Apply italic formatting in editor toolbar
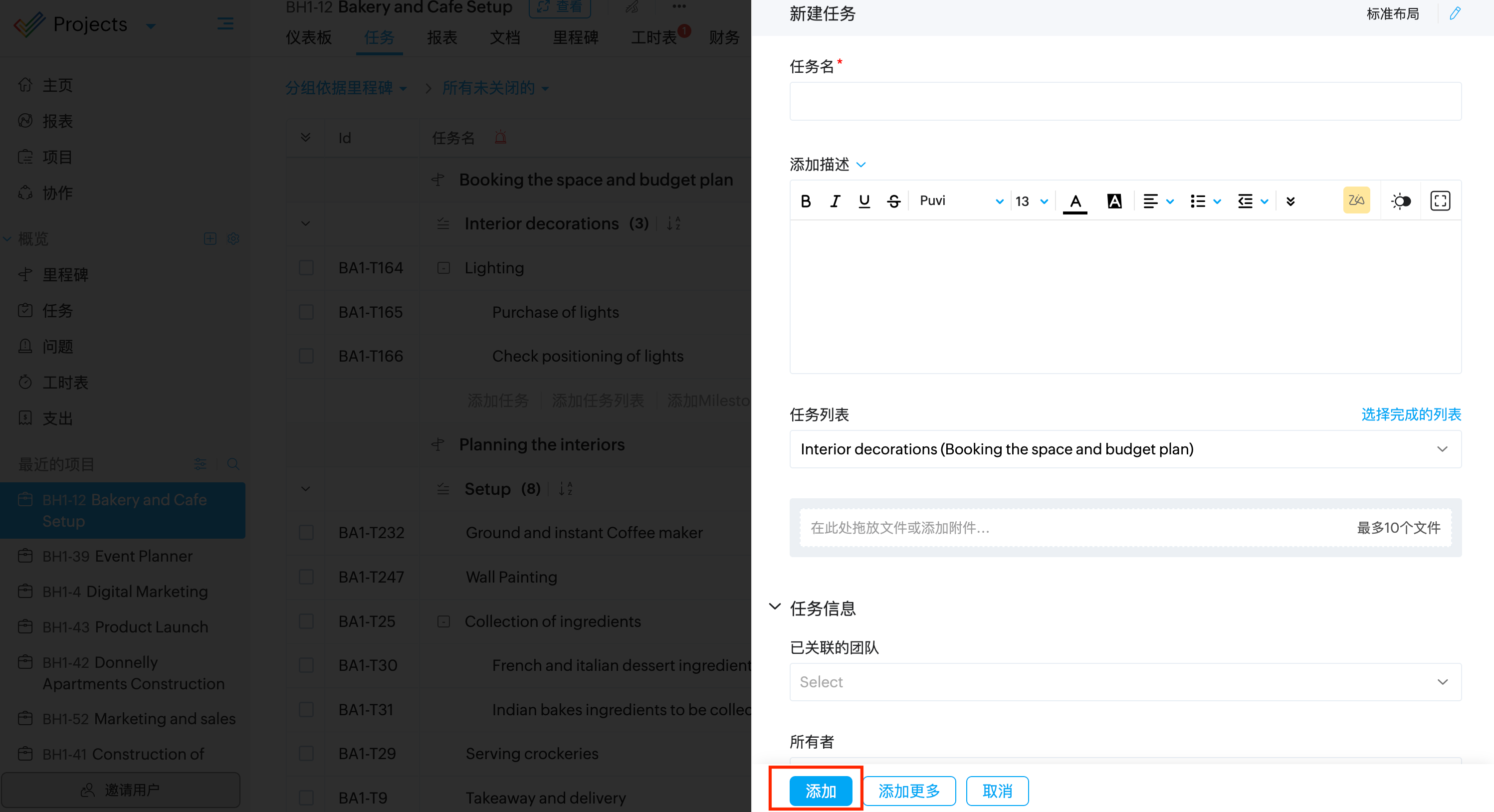This screenshot has width=1494, height=812. point(835,201)
